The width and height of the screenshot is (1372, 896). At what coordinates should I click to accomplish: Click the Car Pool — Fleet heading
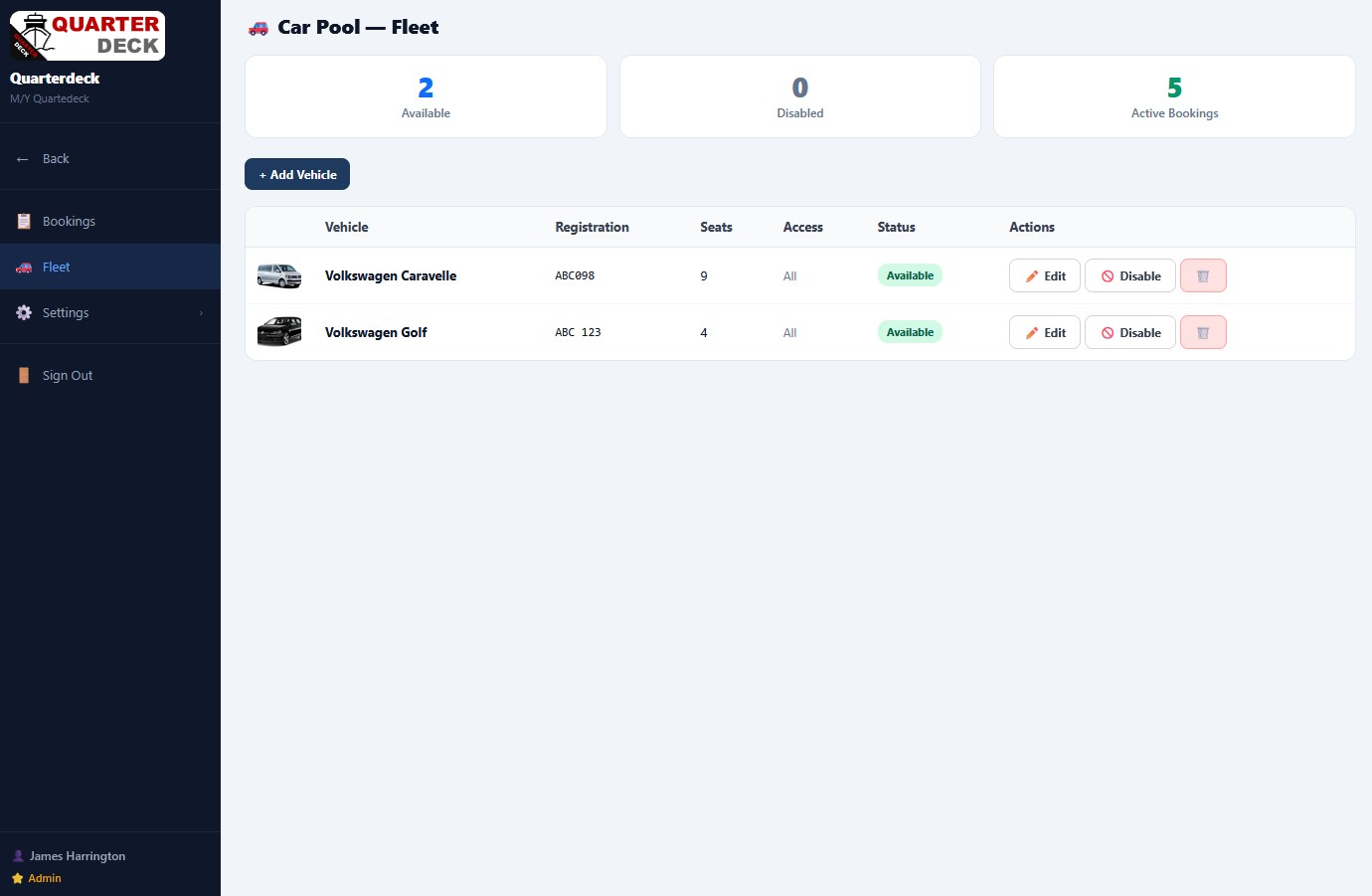358,28
